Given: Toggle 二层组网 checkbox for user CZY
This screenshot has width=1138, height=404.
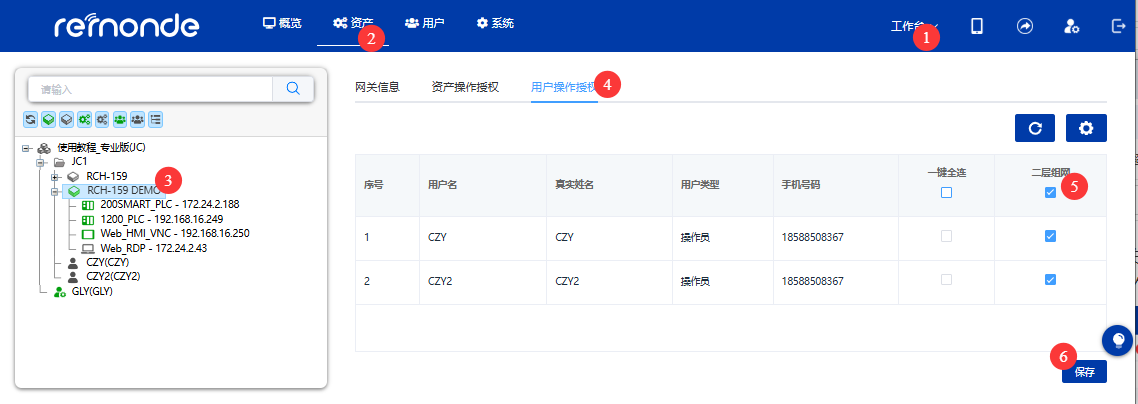Looking at the screenshot, I should pos(1049,236).
